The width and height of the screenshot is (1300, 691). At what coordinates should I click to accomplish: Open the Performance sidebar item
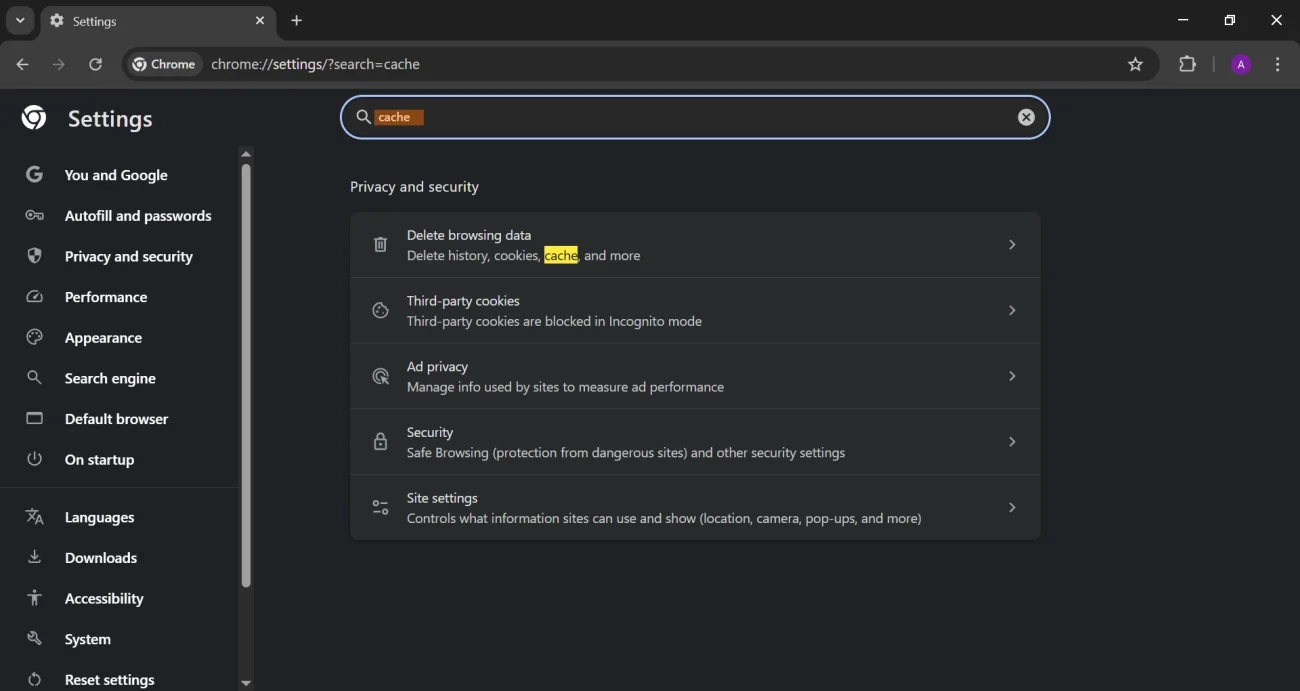pyautogui.click(x=105, y=297)
